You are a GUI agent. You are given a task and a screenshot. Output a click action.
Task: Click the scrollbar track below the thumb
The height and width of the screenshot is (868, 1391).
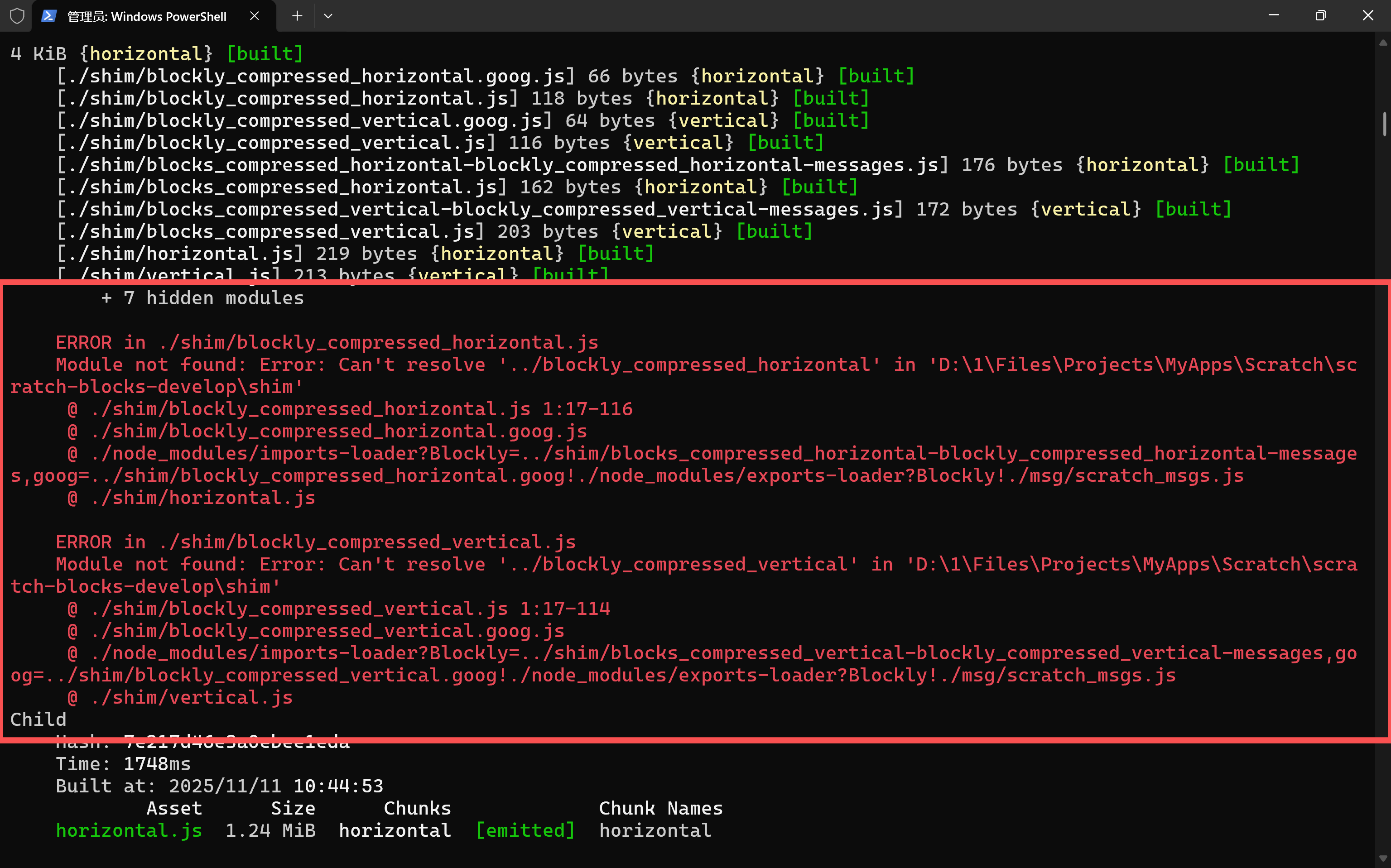[1384, 459]
